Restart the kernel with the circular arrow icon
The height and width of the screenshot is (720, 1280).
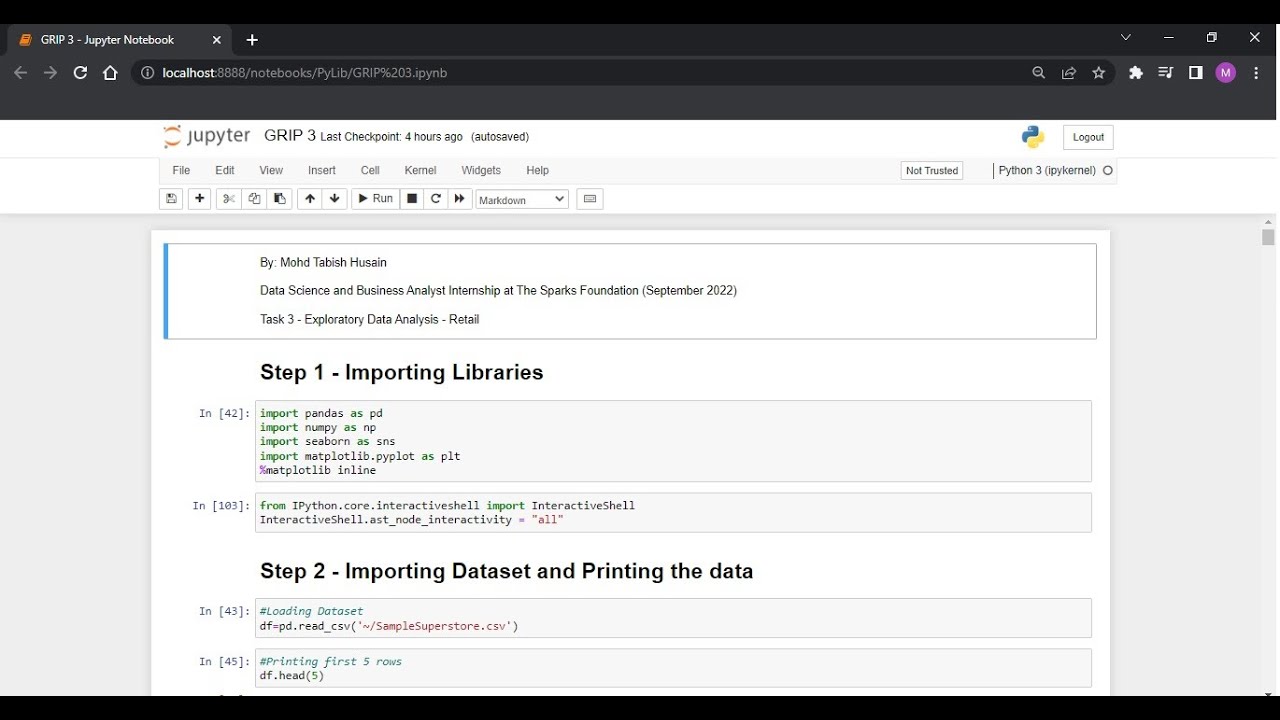click(436, 199)
